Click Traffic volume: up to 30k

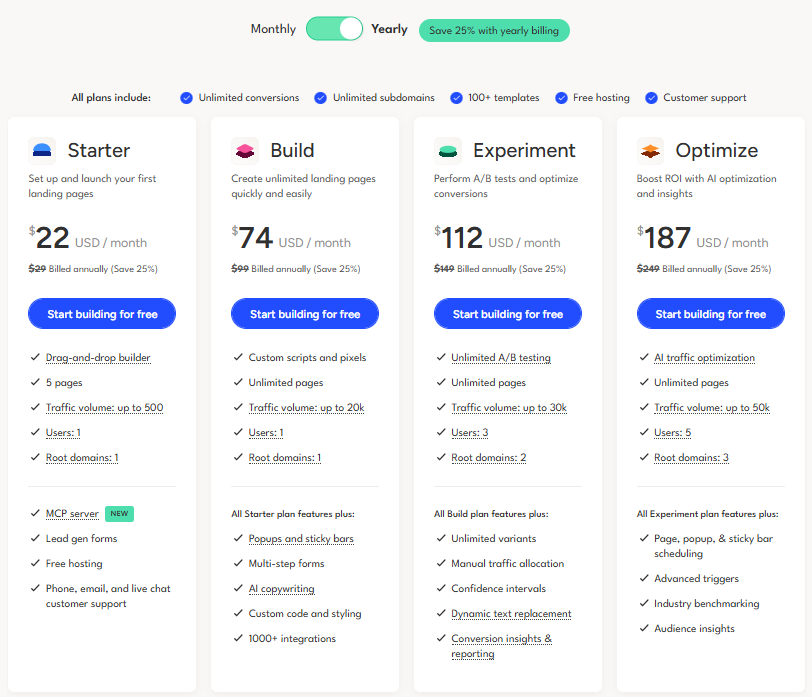[509, 408]
